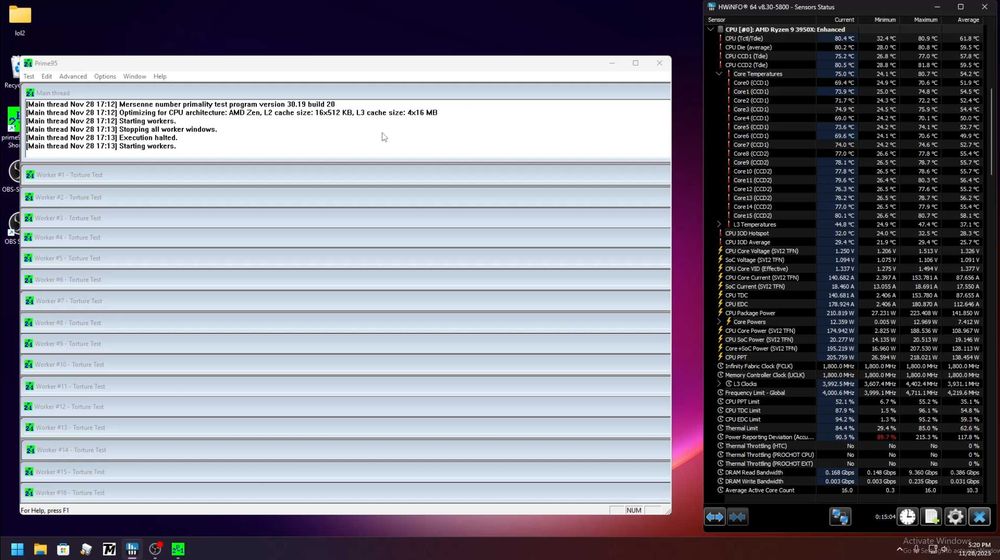Viewport: 1000px width, 560px height.
Task: Click Worker #12 Torture Test icon
Action: click(x=29, y=406)
